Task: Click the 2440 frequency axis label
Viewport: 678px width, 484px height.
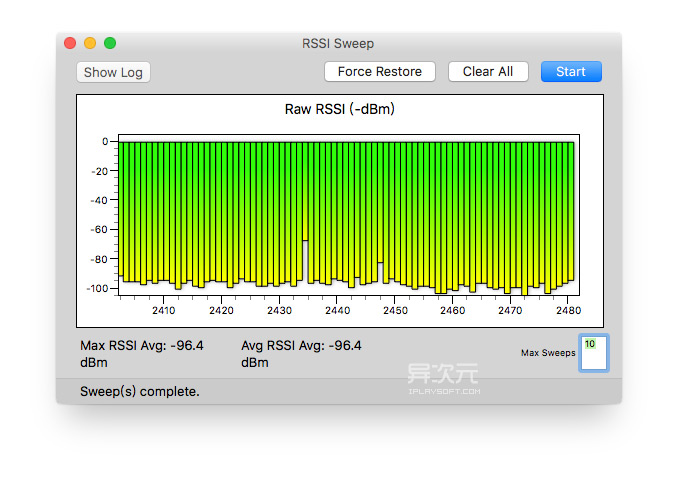Action: [337, 311]
